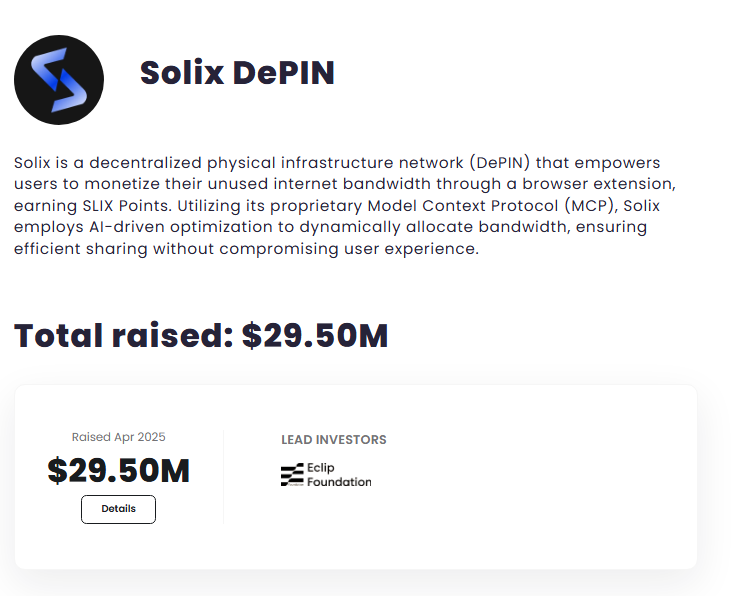Click the Eclip Foundation striped logo icon
The width and height of the screenshot is (738, 596).
292,475
